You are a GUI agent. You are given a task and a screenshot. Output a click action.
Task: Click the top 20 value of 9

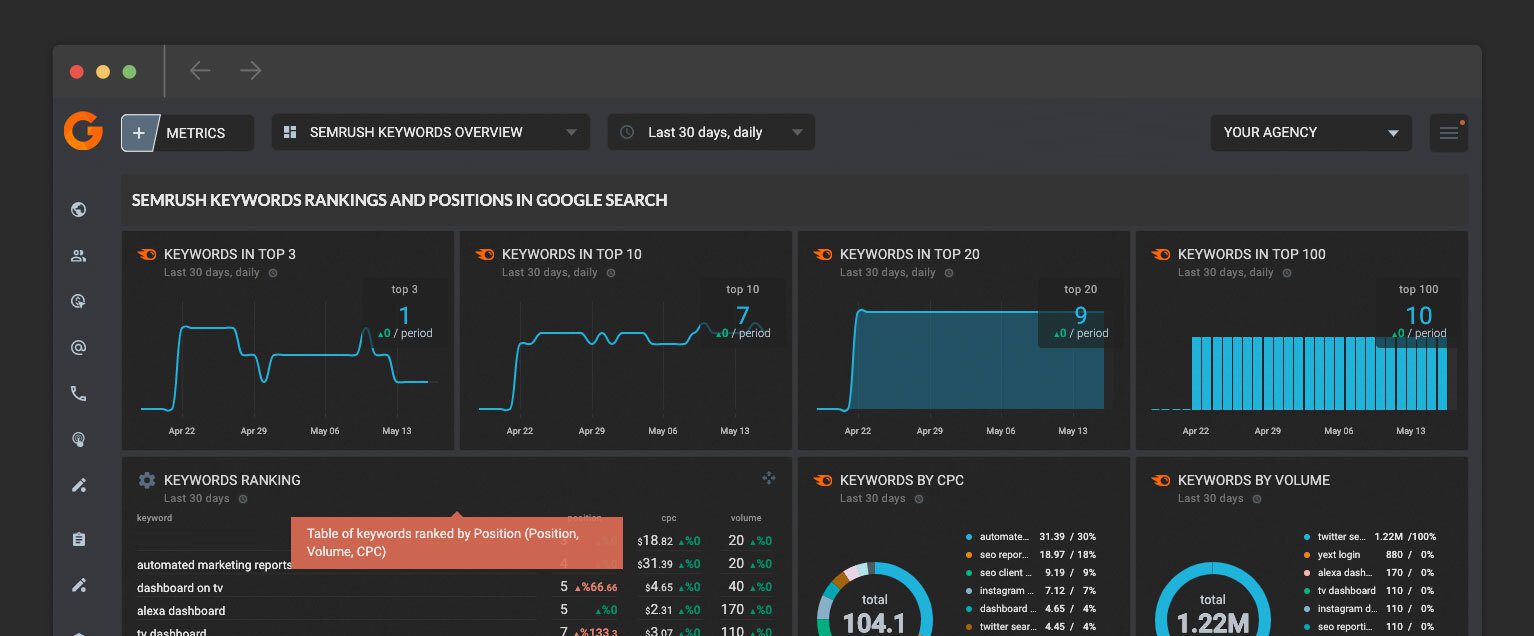(x=1080, y=316)
